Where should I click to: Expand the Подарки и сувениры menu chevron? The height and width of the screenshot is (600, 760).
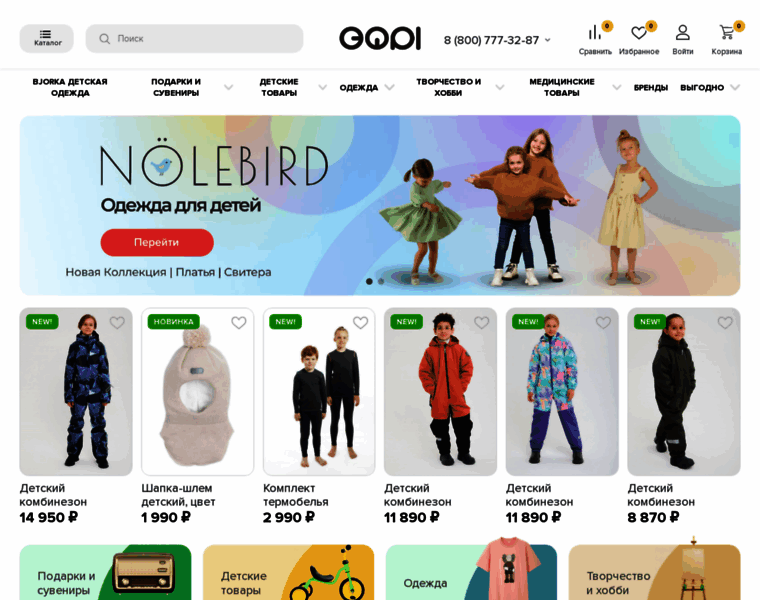(x=228, y=87)
